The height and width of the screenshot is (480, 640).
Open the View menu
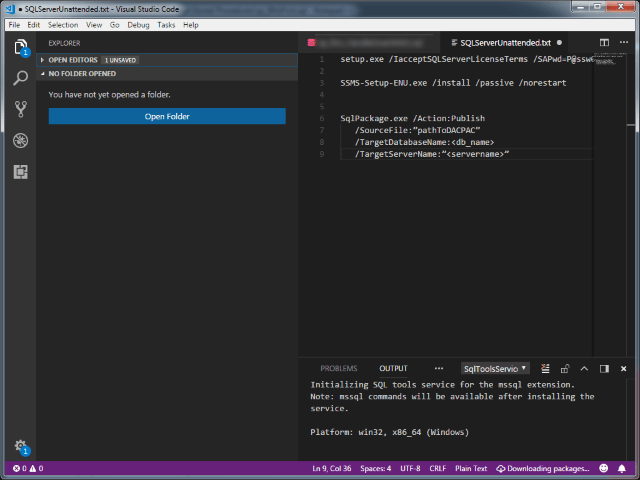click(x=94, y=25)
